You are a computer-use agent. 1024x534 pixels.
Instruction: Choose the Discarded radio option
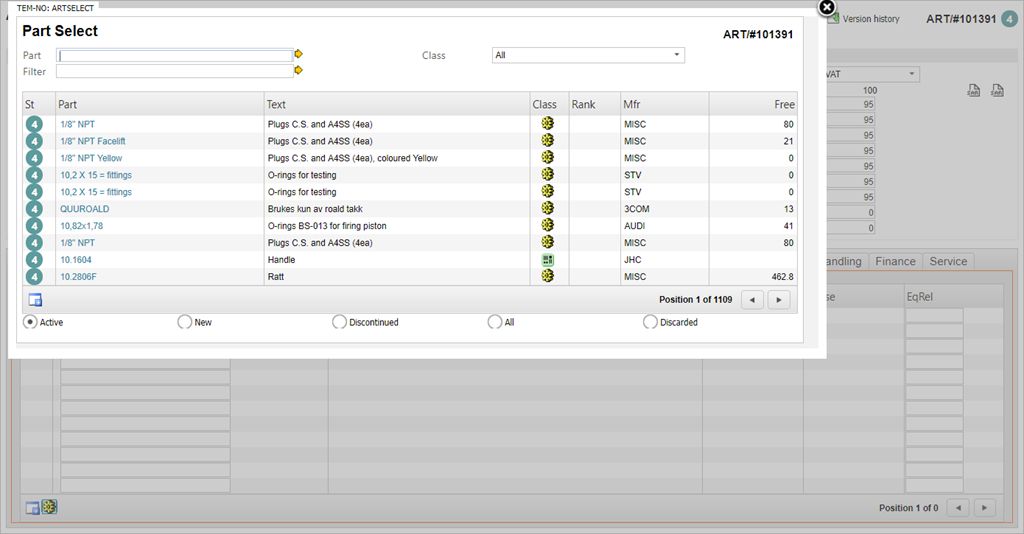tap(650, 322)
